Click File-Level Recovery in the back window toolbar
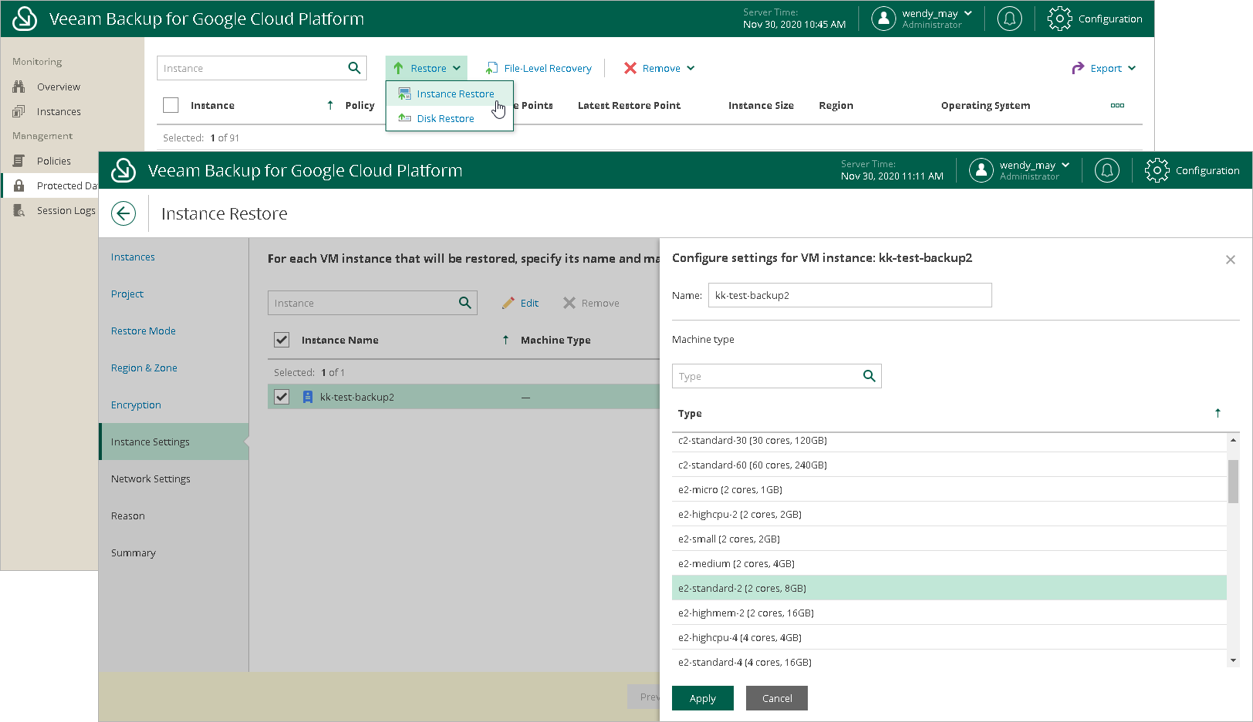Image resolution: width=1253 pixels, height=722 pixels. pos(538,68)
